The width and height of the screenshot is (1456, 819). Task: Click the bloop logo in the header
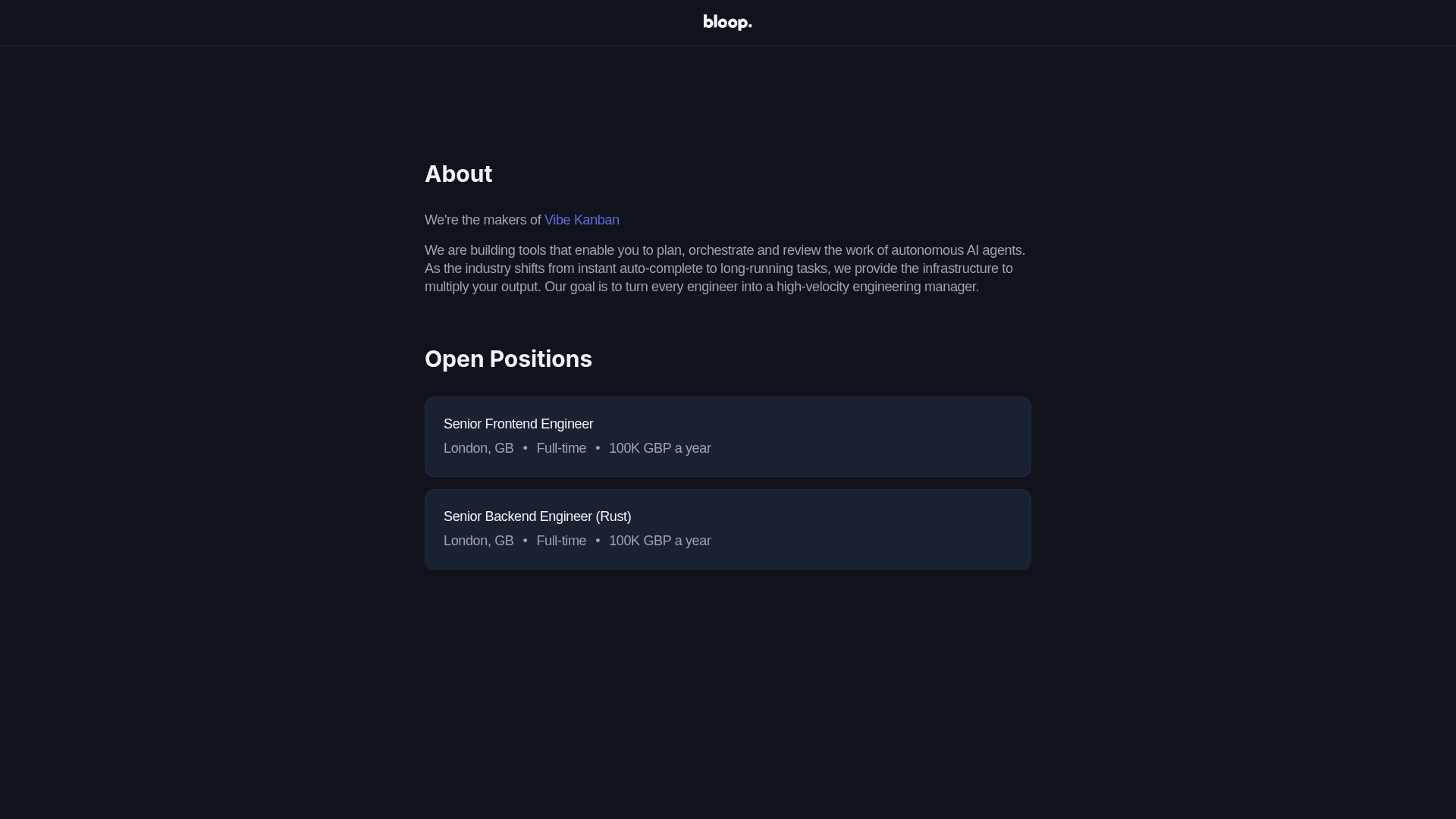pyautogui.click(x=726, y=22)
